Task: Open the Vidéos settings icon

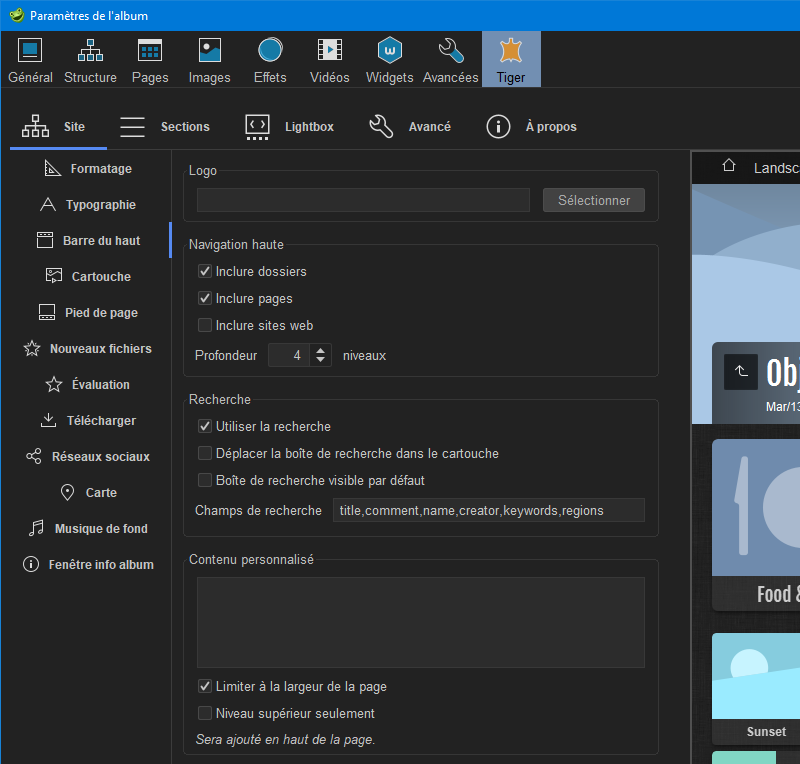Action: pyautogui.click(x=330, y=59)
